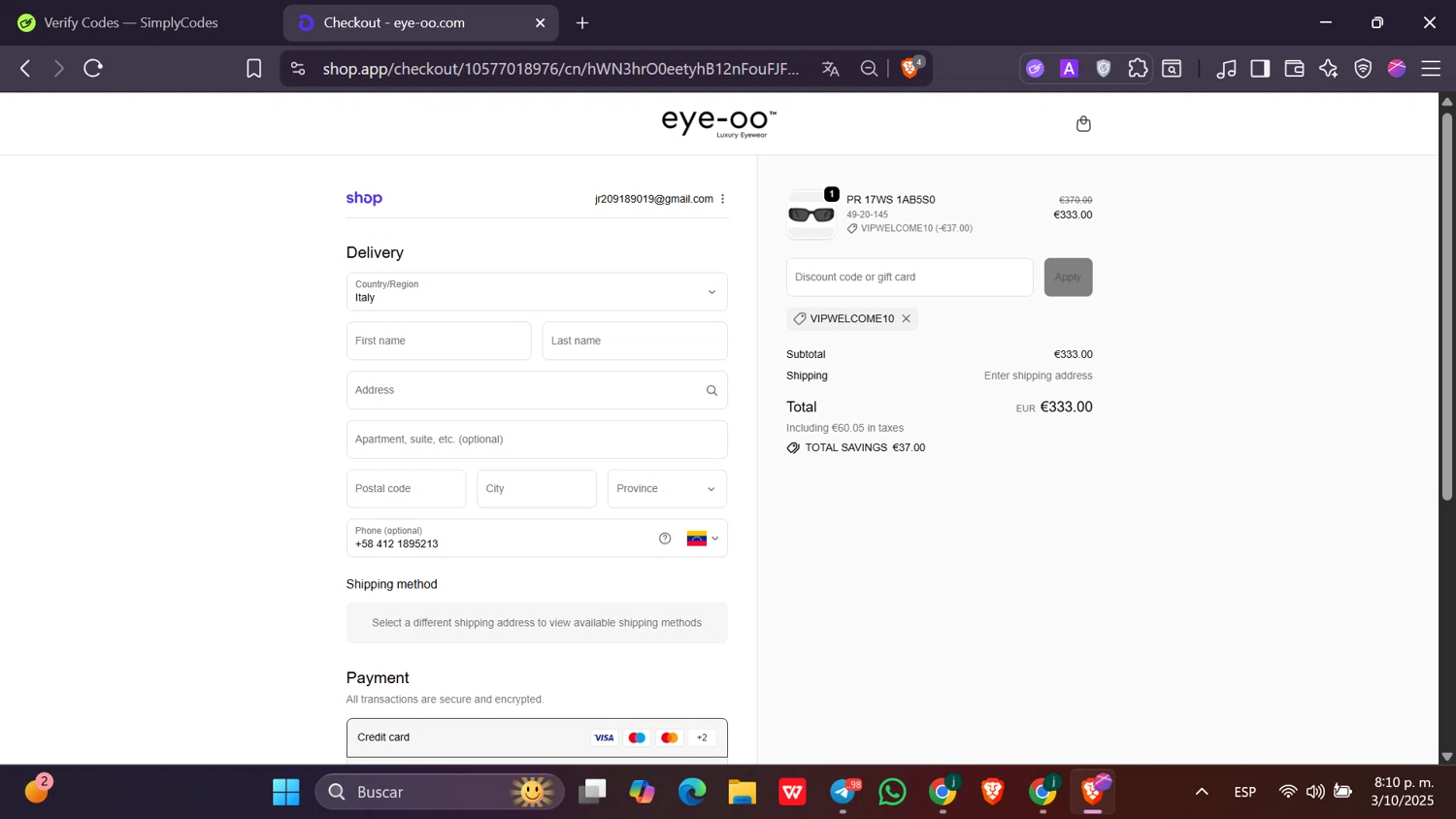Viewport: 1456px width, 819px height.
Task: Open WhatsApp from taskbar
Action: [892, 792]
